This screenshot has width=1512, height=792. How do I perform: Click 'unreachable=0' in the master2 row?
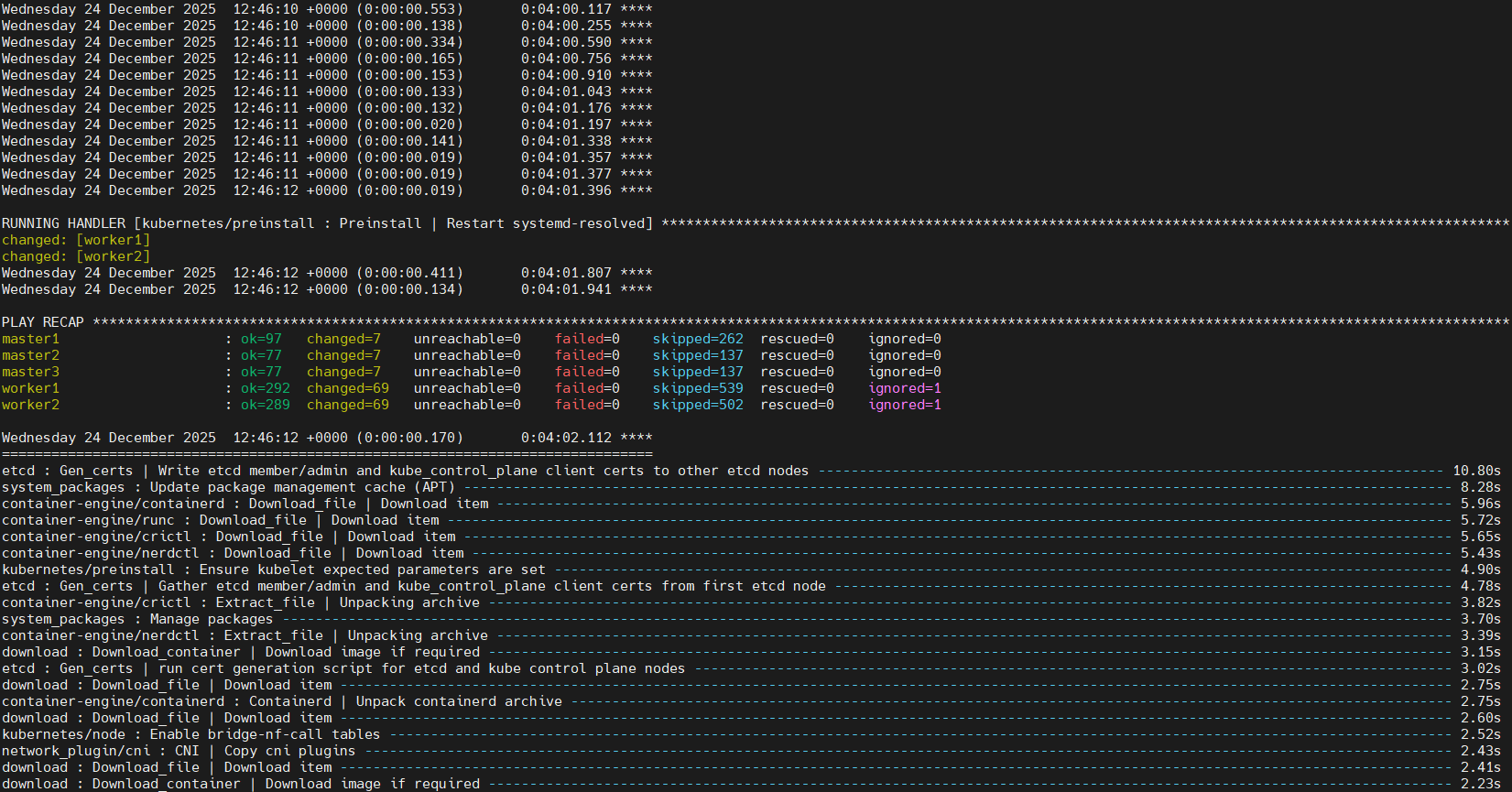(467, 355)
